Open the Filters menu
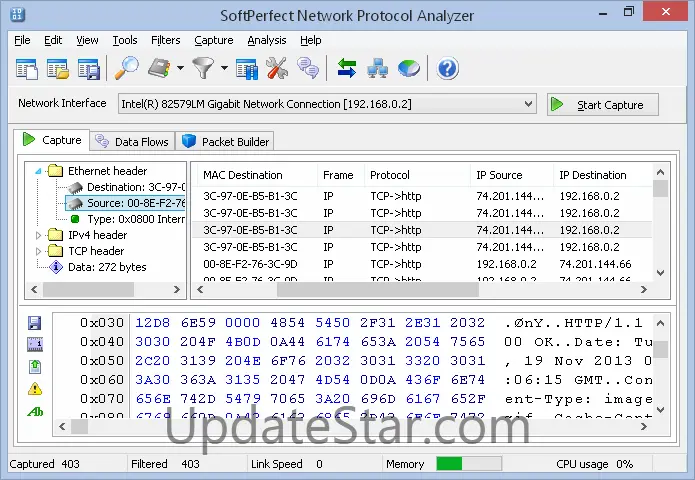Viewport: 695px width, 480px height. coord(166,40)
